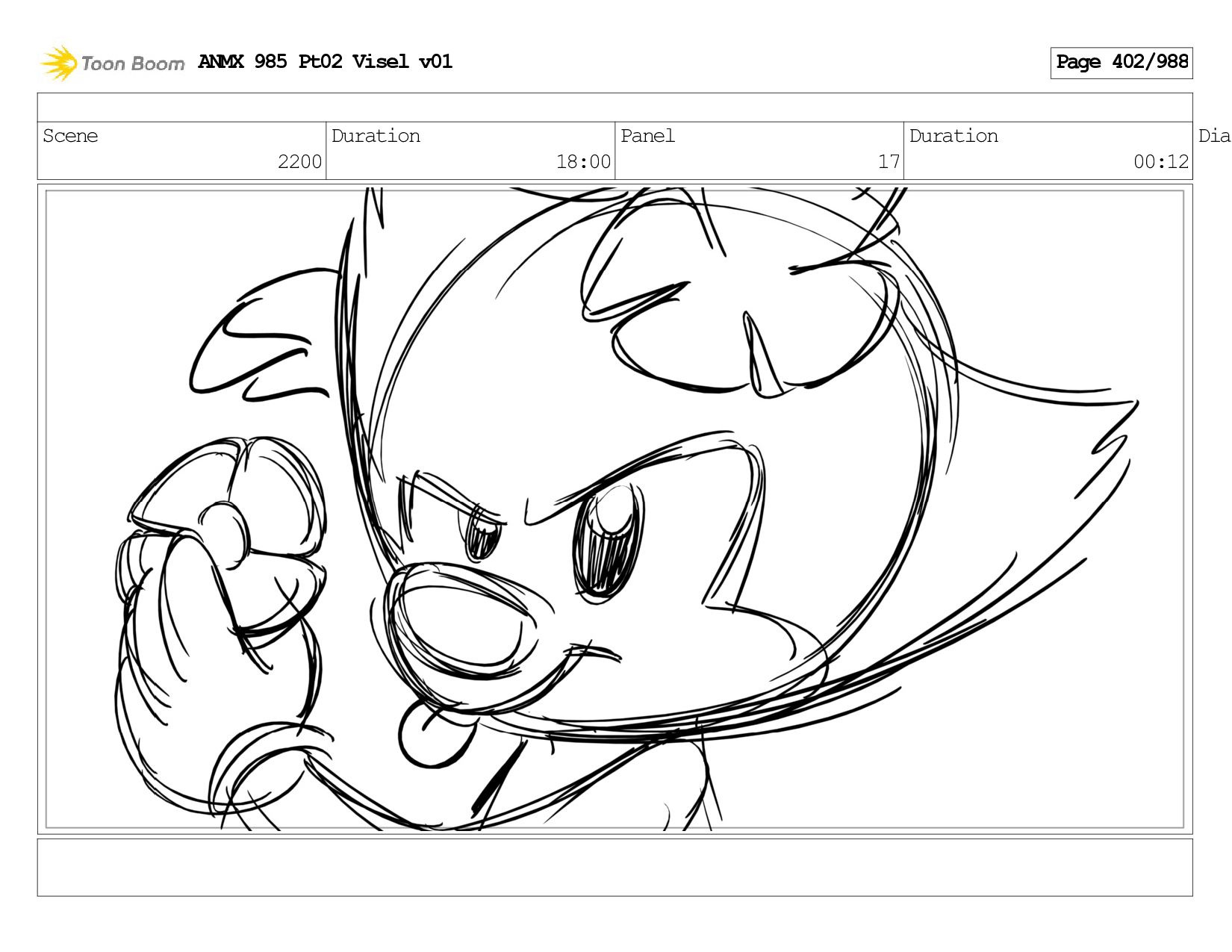Click the storyboard panel sketch thumbnail

pyautogui.click(x=615, y=509)
